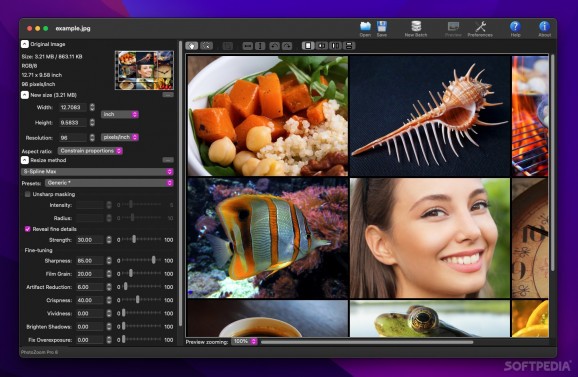Collapse the New size section
Image resolution: width=578 pixels, height=377 pixels.
pos(25,95)
